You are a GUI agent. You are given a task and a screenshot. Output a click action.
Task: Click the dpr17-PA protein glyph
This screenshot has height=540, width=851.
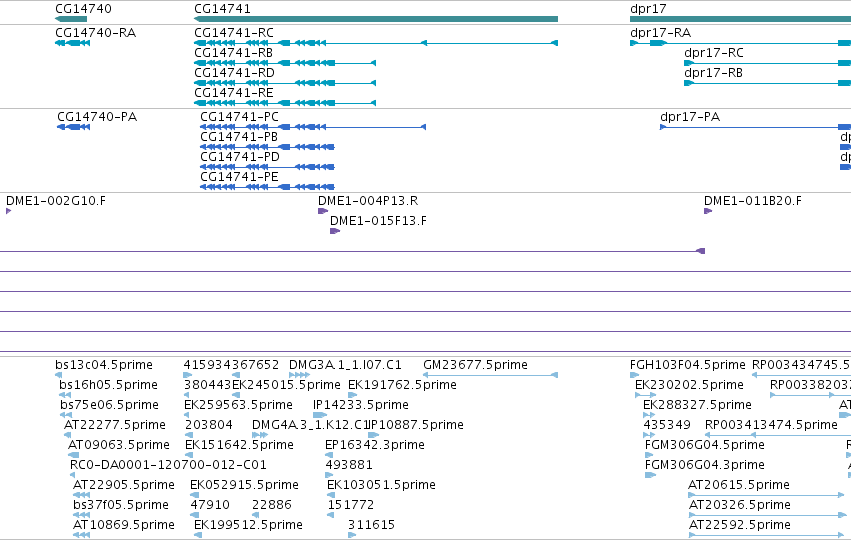(755, 127)
